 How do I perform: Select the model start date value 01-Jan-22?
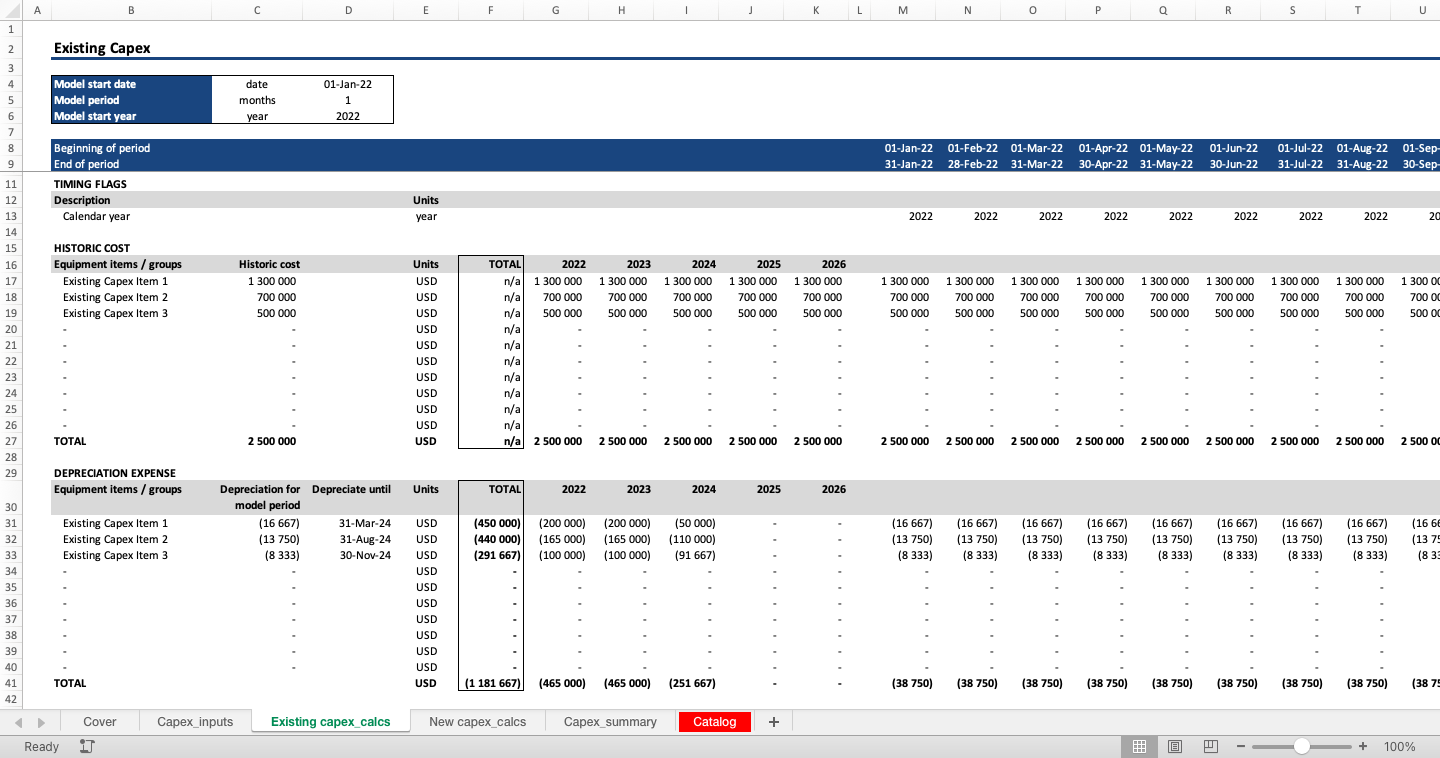coord(348,84)
